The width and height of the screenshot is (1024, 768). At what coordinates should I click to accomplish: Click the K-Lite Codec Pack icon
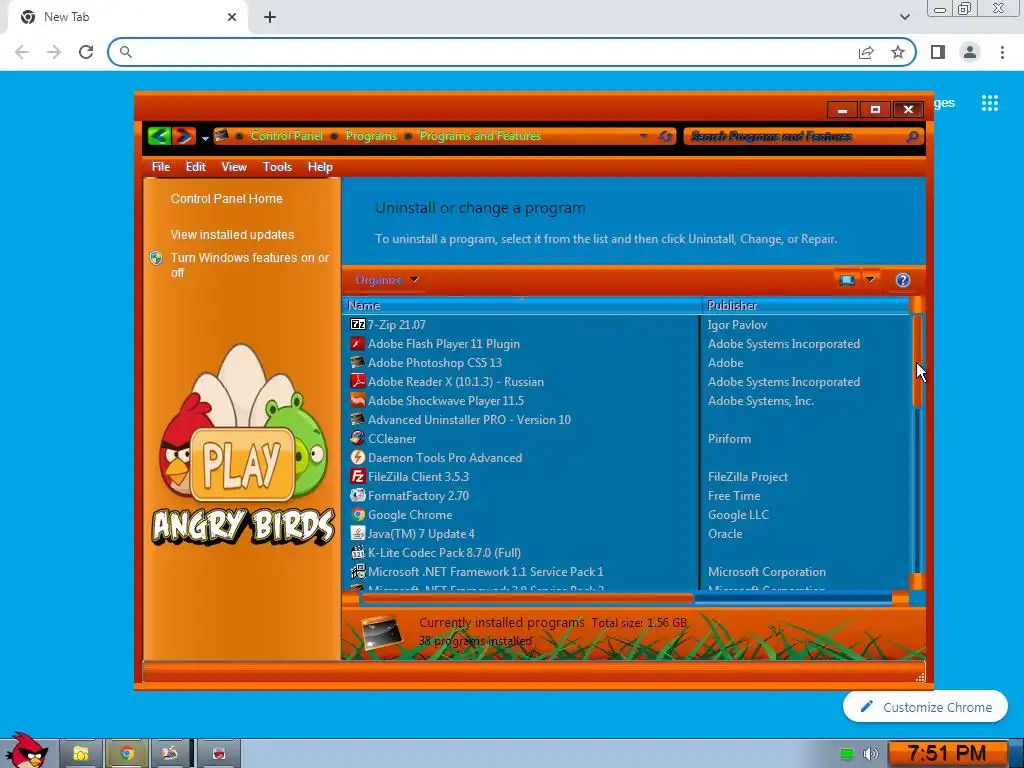click(357, 552)
